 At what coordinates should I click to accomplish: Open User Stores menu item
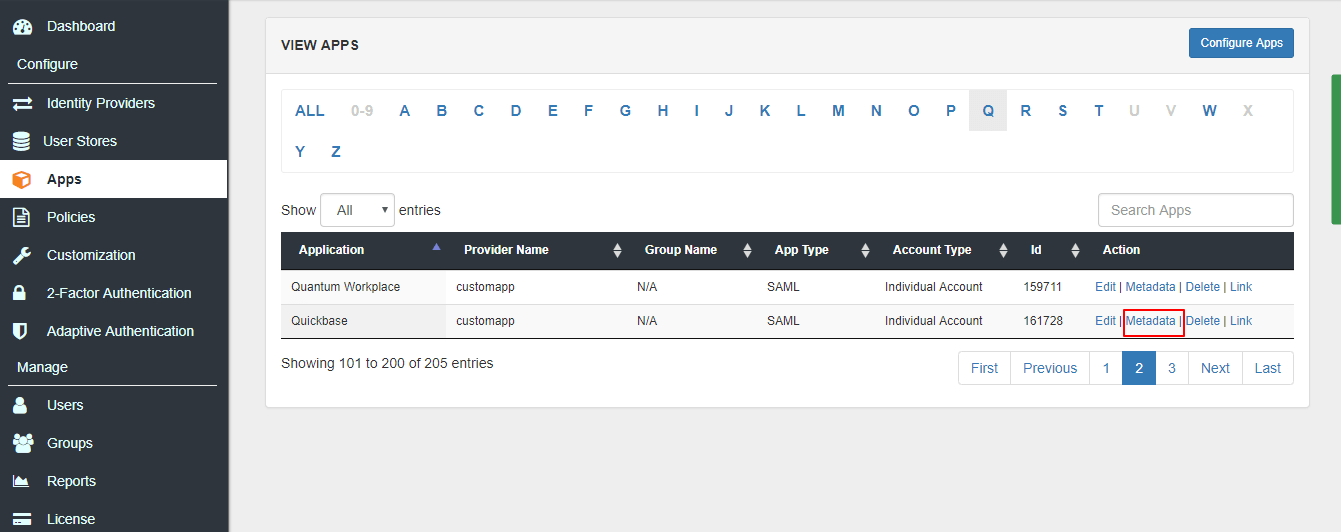pyautogui.click(x=80, y=141)
